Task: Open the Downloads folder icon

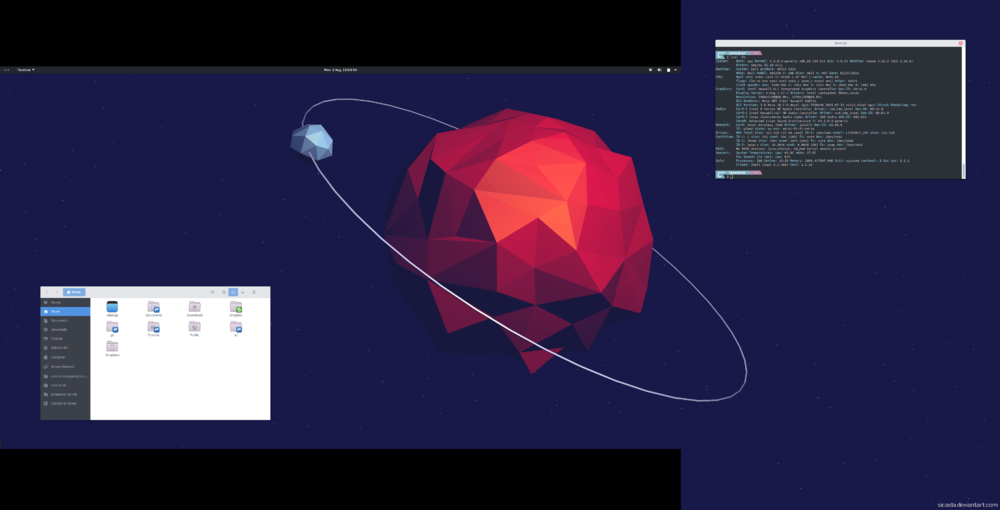Action: (x=195, y=307)
